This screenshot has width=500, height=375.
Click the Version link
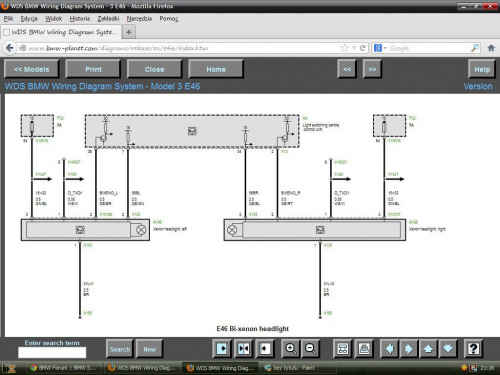[x=478, y=86]
